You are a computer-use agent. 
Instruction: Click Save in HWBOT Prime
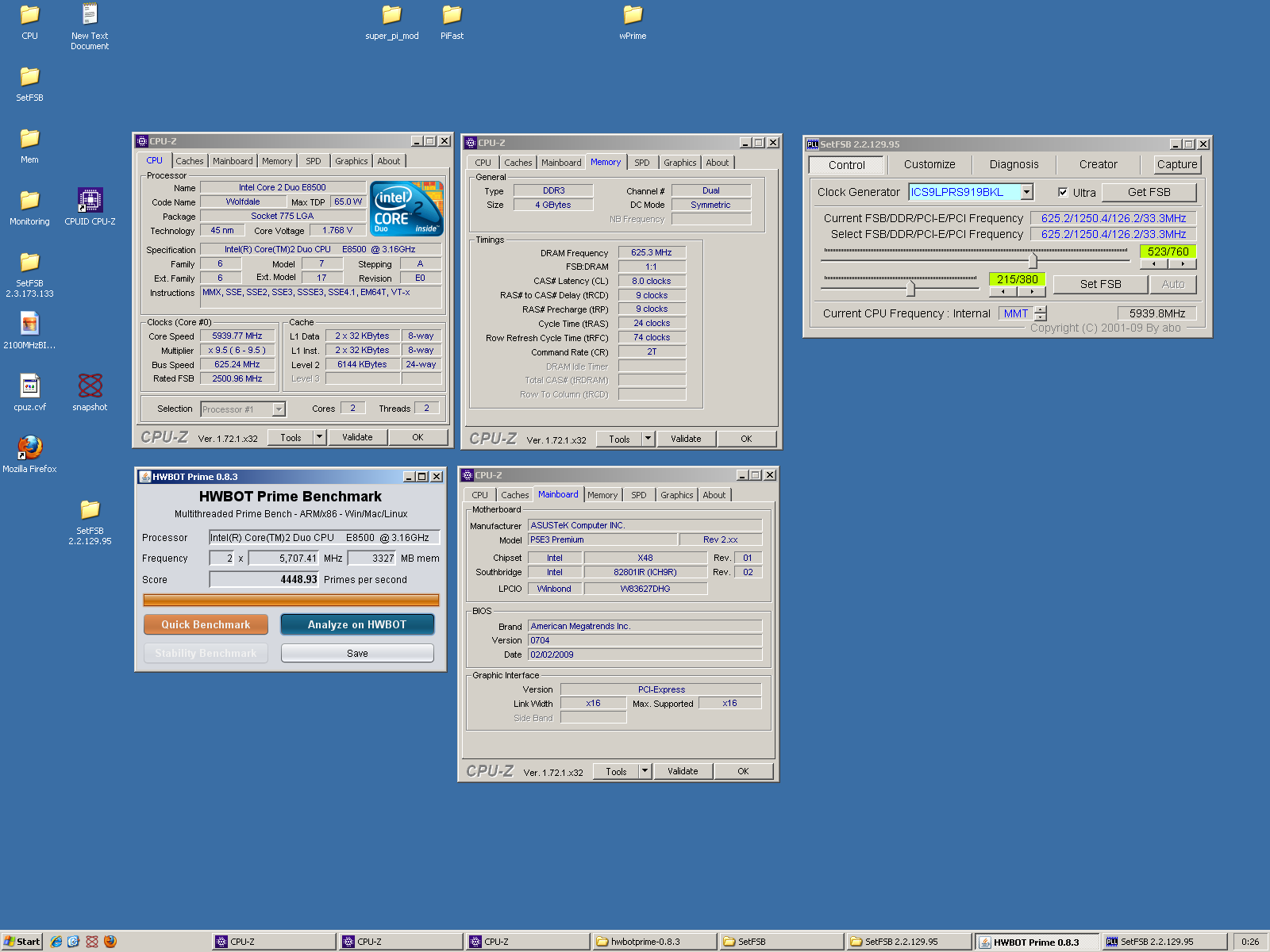(357, 654)
